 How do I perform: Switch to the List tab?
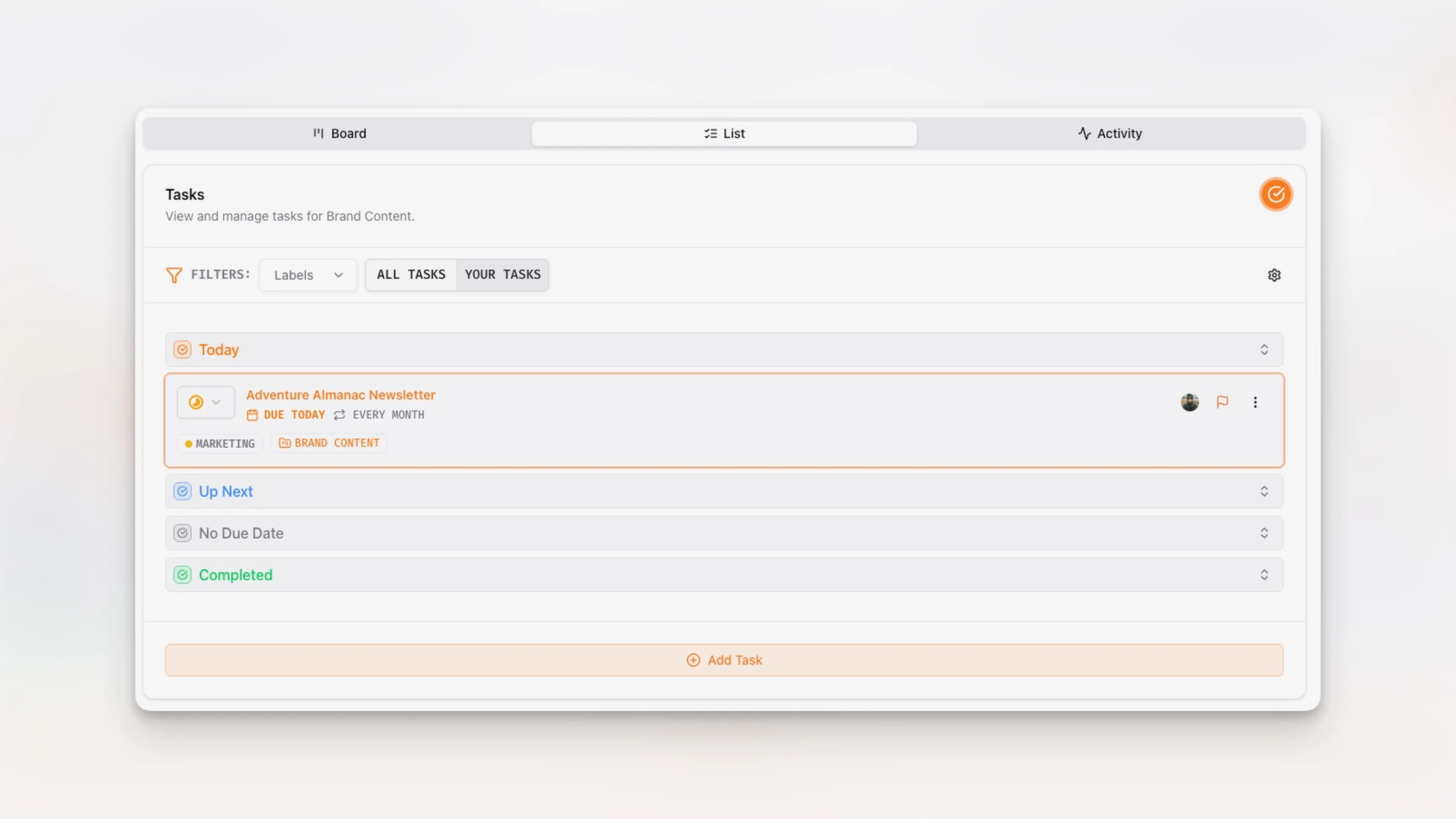(724, 134)
